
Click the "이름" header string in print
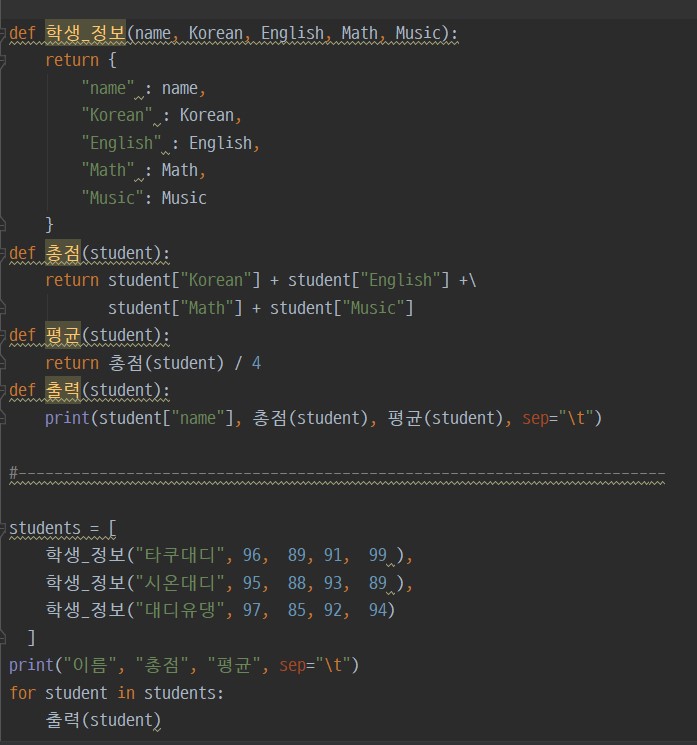pyautogui.click(x=90, y=665)
